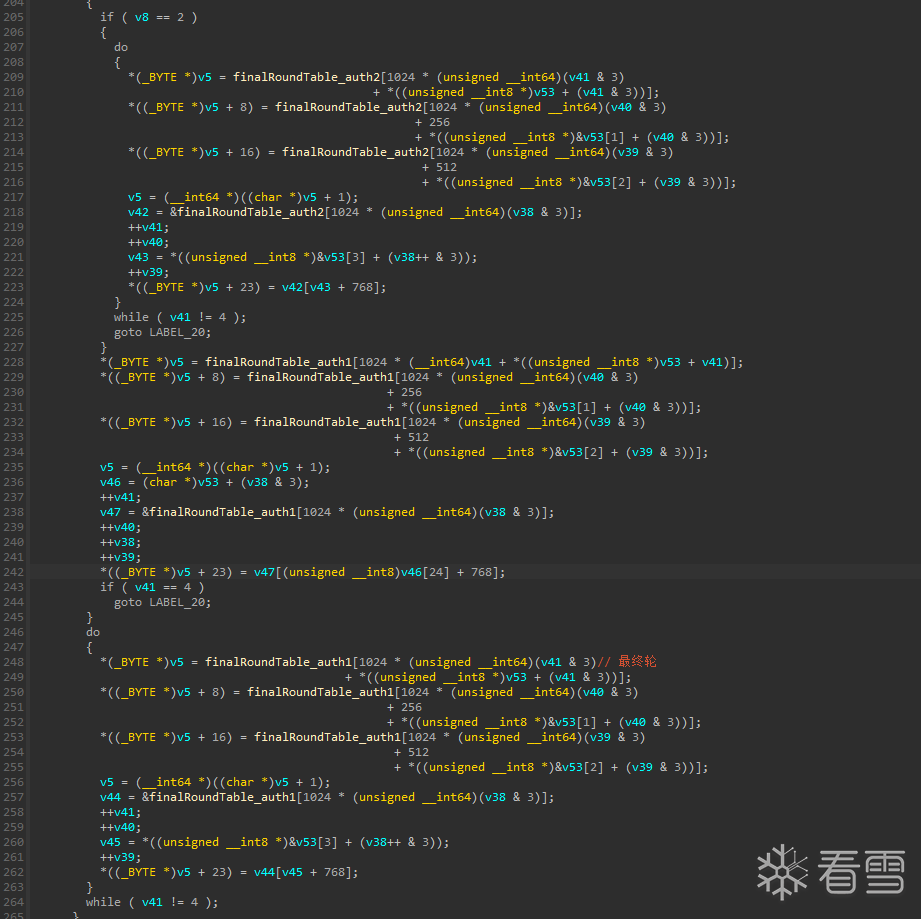Click the '+ 512' offset on line 233
The image size is (921, 919).
pyautogui.click(x=411, y=437)
